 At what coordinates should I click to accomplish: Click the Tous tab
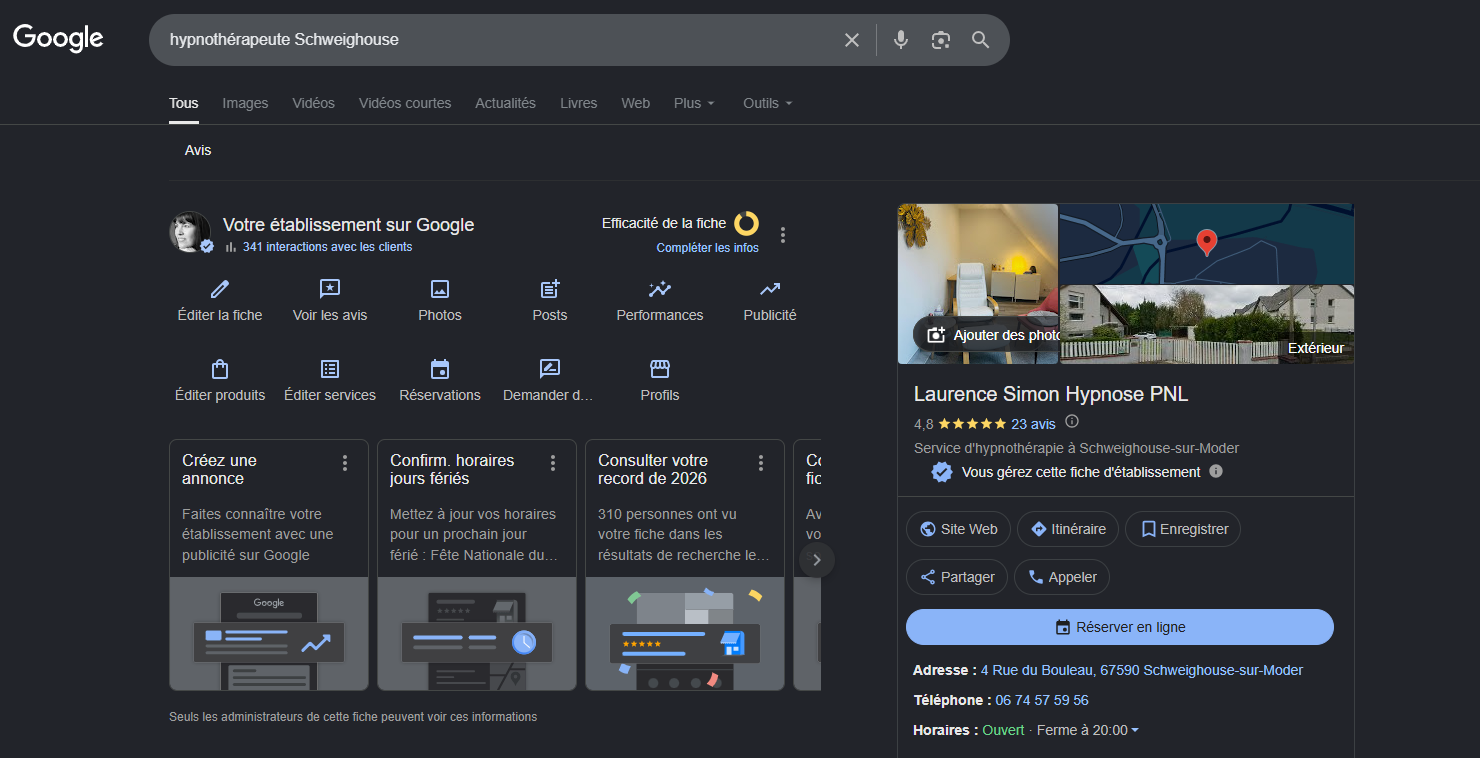(x=184, y=103)
